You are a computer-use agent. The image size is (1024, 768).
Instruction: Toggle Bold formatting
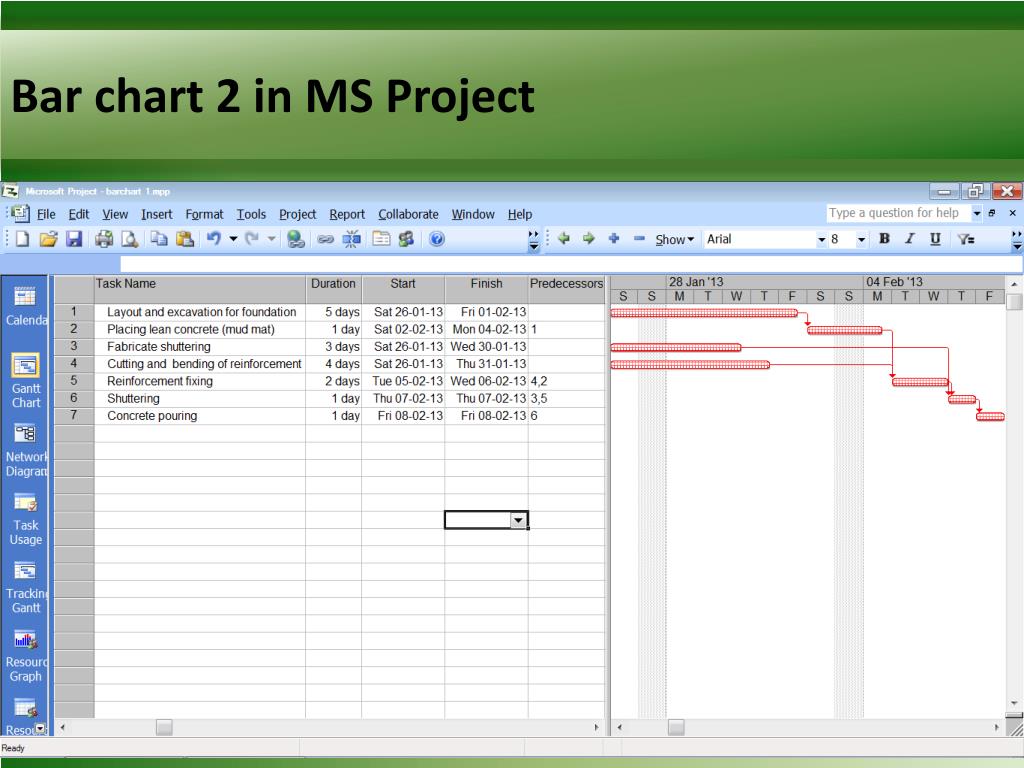pos(884,239)
